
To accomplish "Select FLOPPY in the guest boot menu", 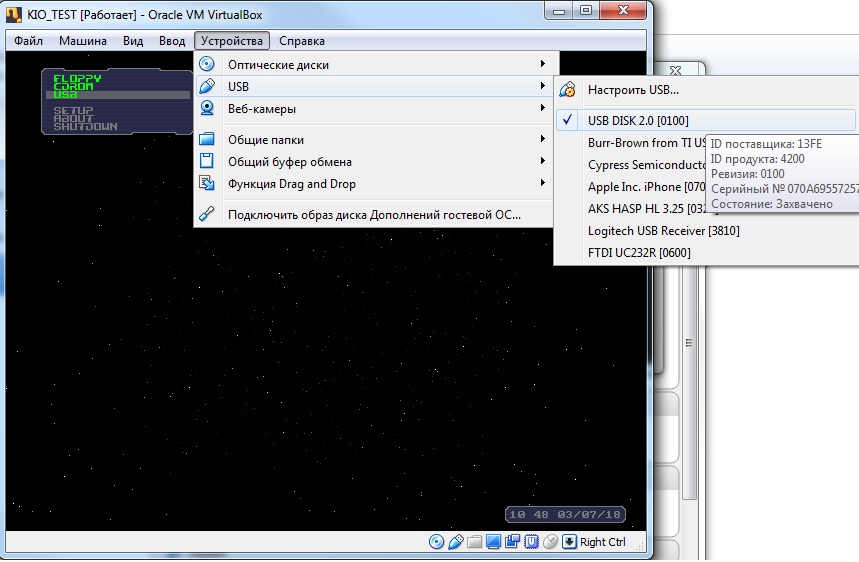I will click(77, 78).
